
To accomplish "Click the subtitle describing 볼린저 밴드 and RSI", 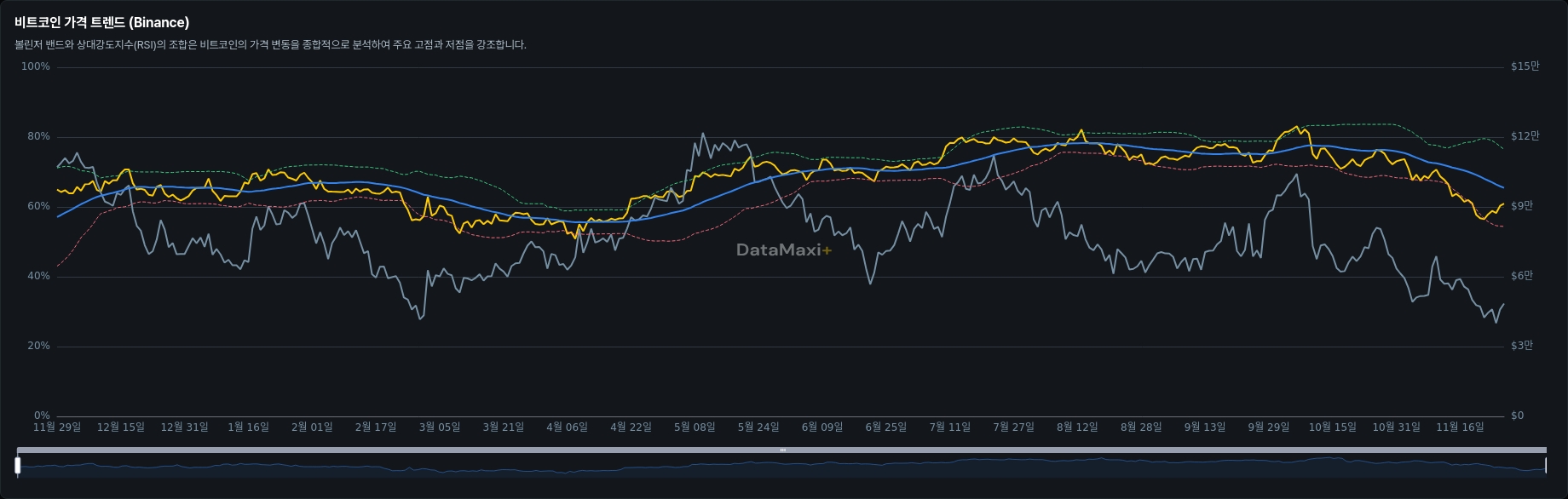I will pyautogui.click(x=270, y=44).
